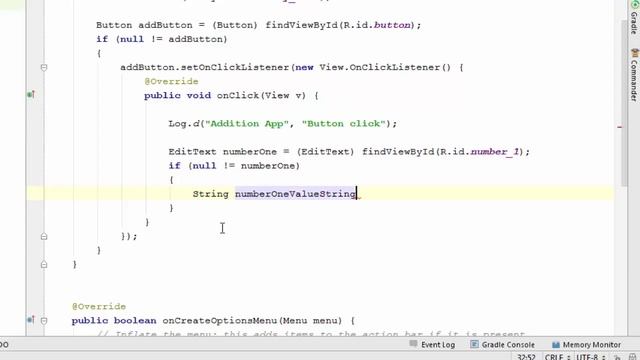Click R.id.button in the addButton line
This screenshot has width=640, height=360.
point(377,25)
